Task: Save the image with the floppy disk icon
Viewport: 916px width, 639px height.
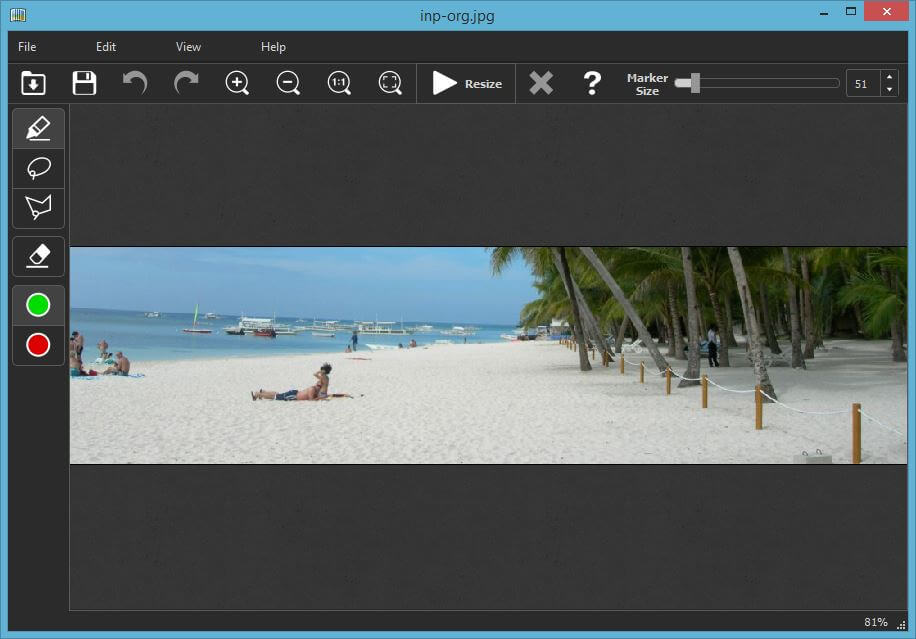Action: coord(85,83)
